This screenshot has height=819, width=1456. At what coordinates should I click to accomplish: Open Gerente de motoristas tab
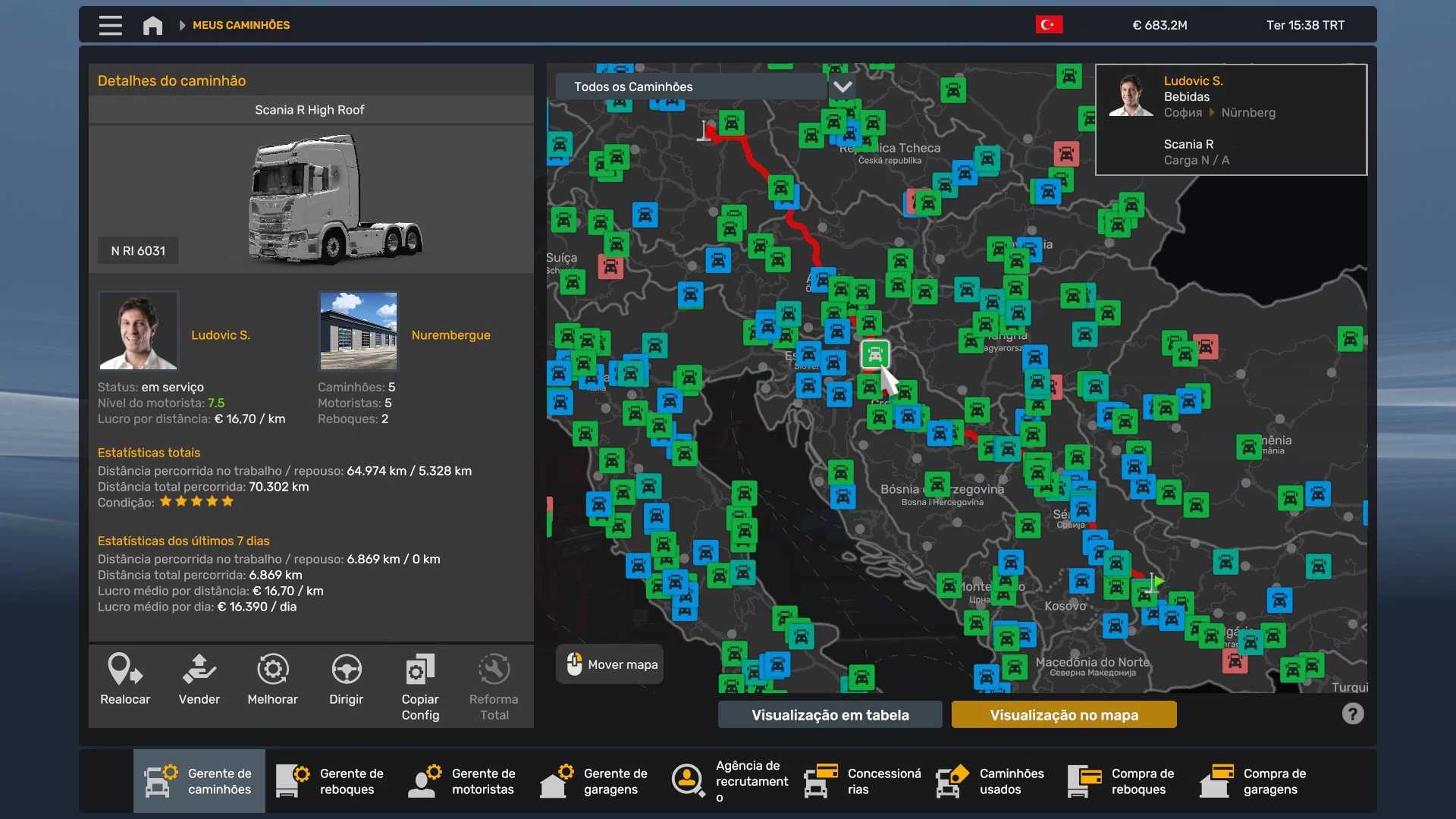pos(463,781)
